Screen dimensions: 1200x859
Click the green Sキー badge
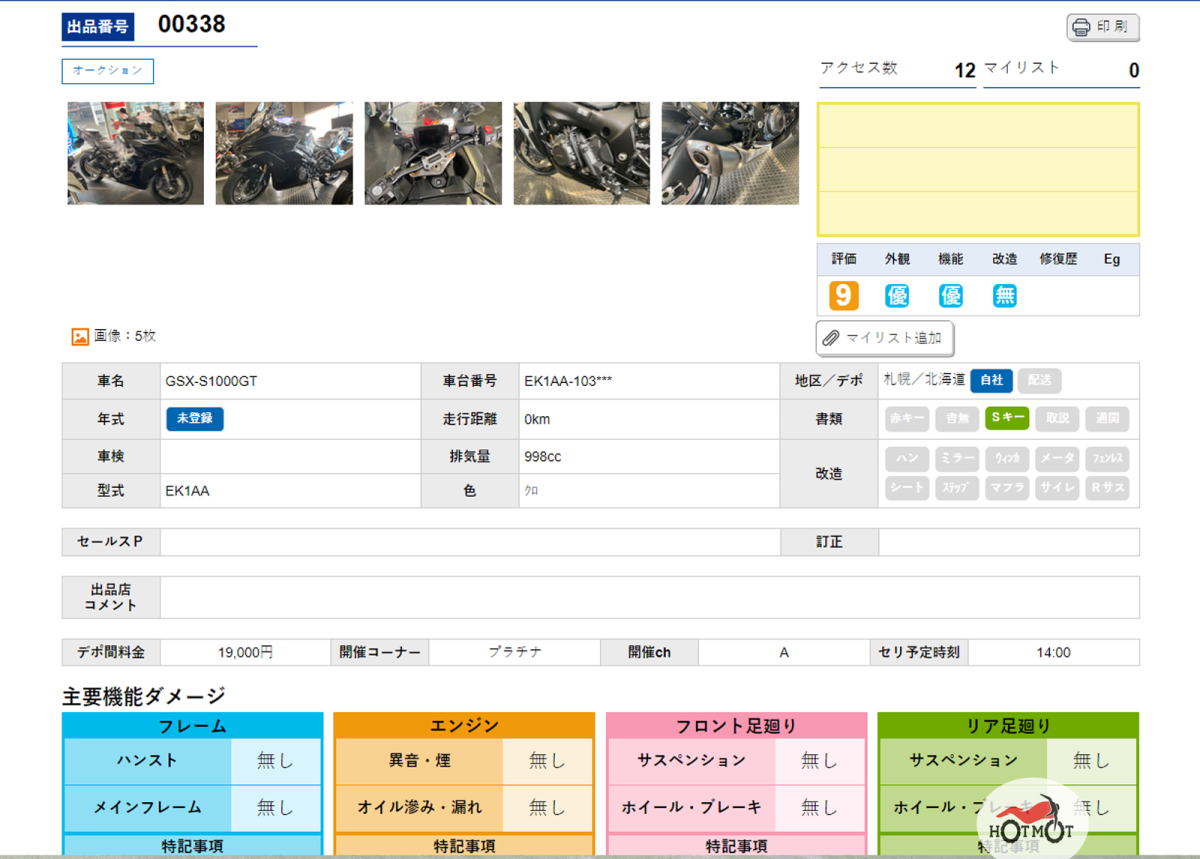(x=1007, y=419)
